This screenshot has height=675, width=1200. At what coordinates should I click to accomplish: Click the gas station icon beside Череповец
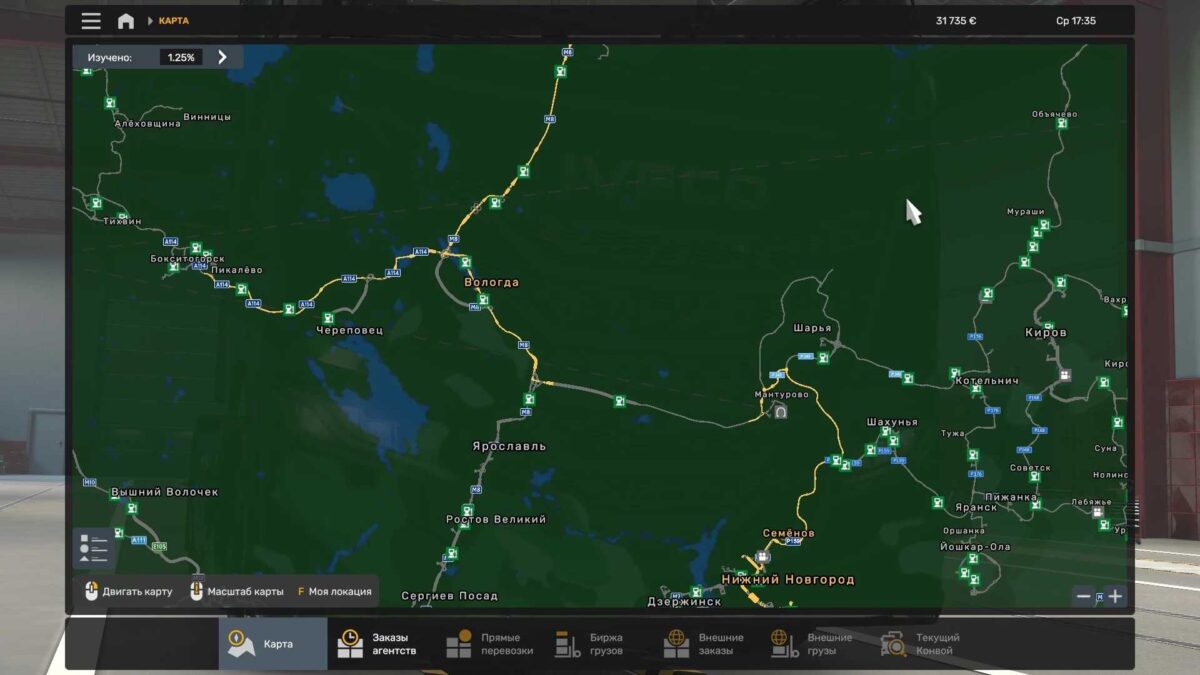[x=328, y=318]
